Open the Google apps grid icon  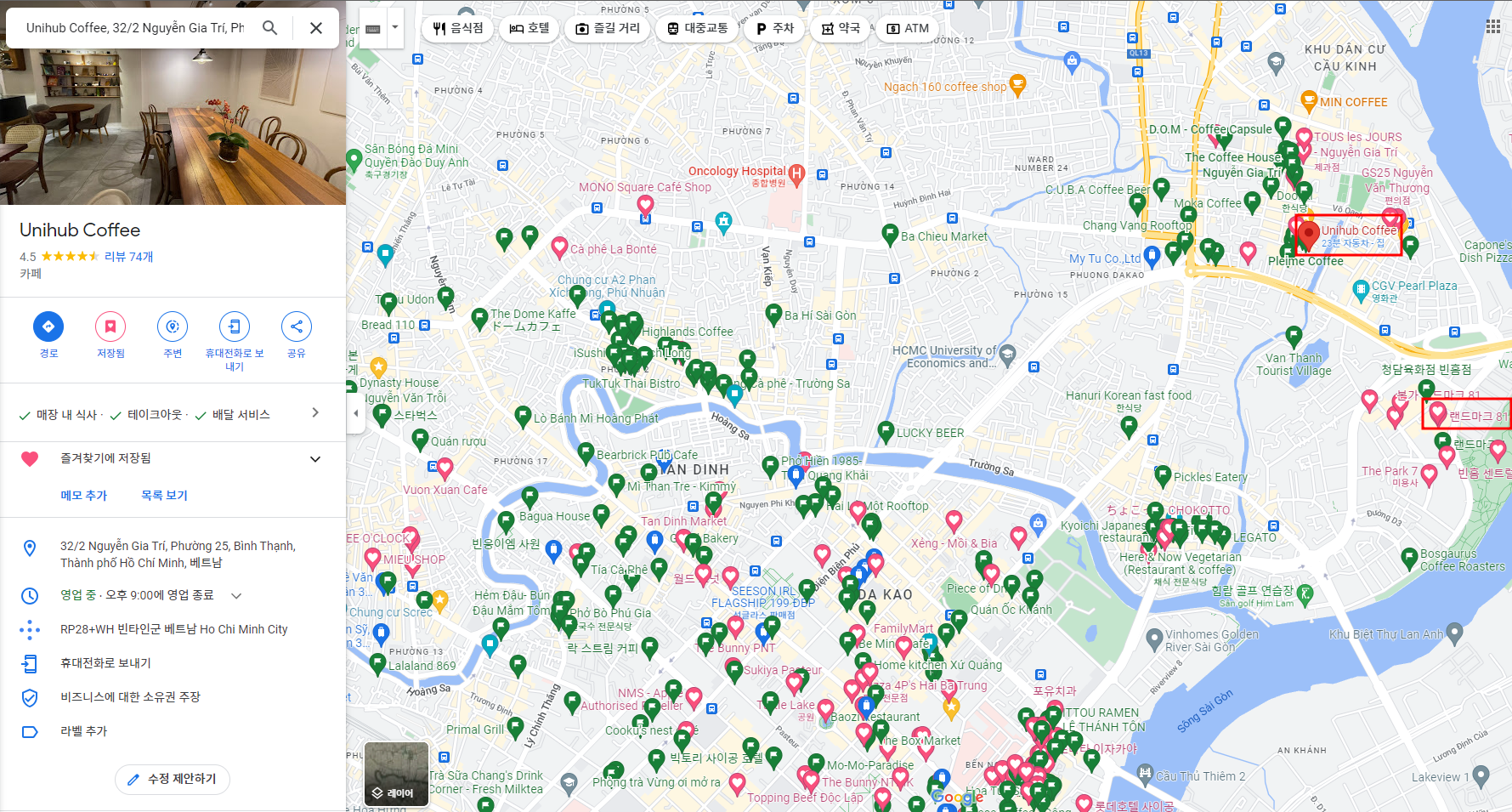coord(1492,27)
